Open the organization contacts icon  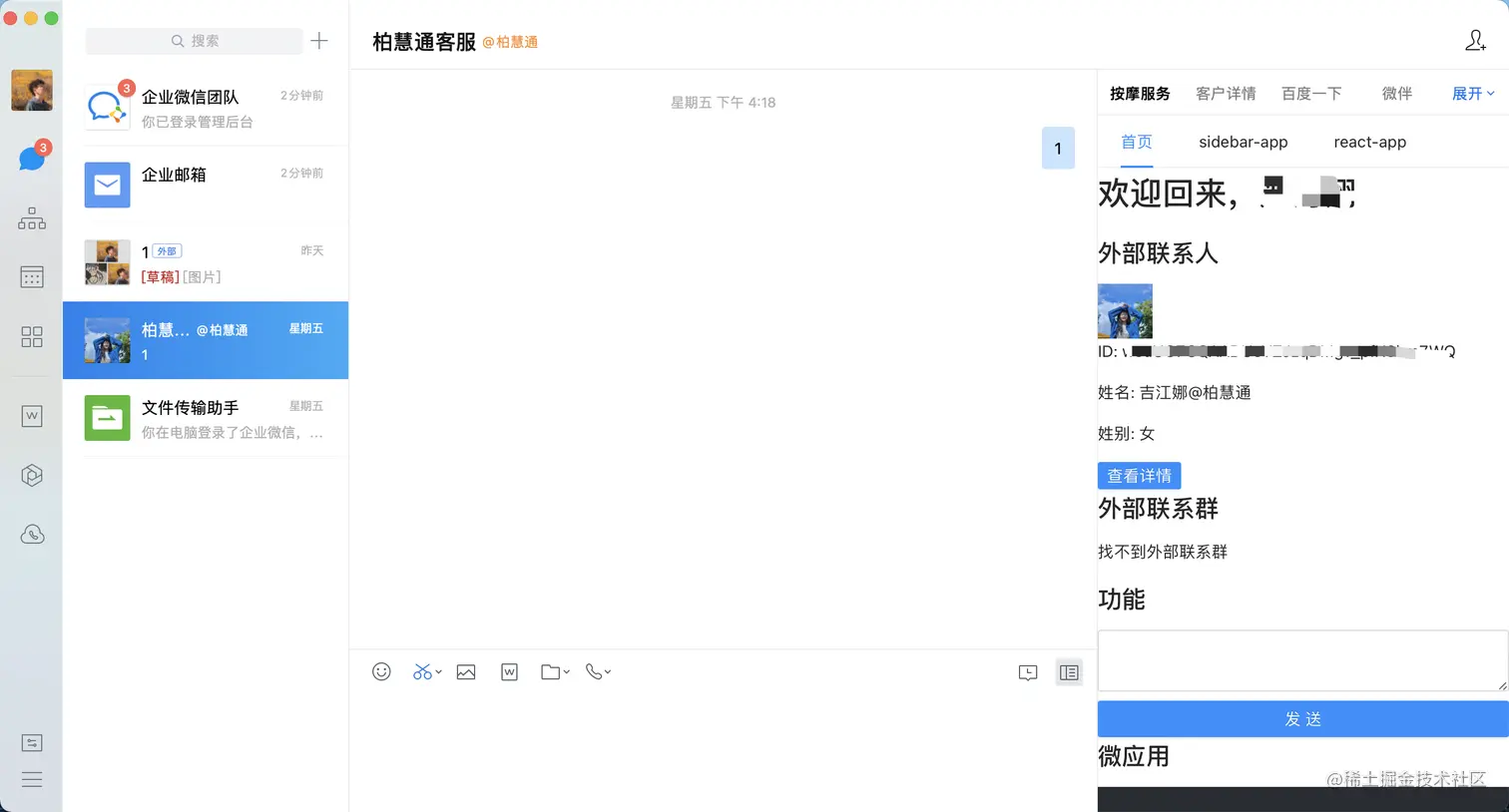[32, 218]
